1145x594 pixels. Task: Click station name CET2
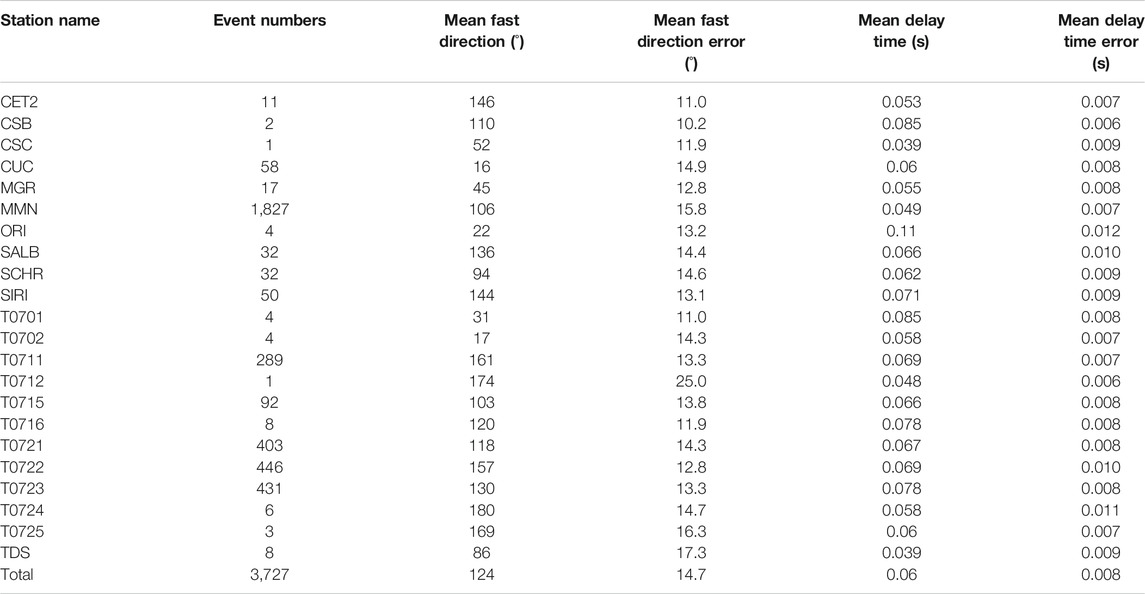[19, 102]
